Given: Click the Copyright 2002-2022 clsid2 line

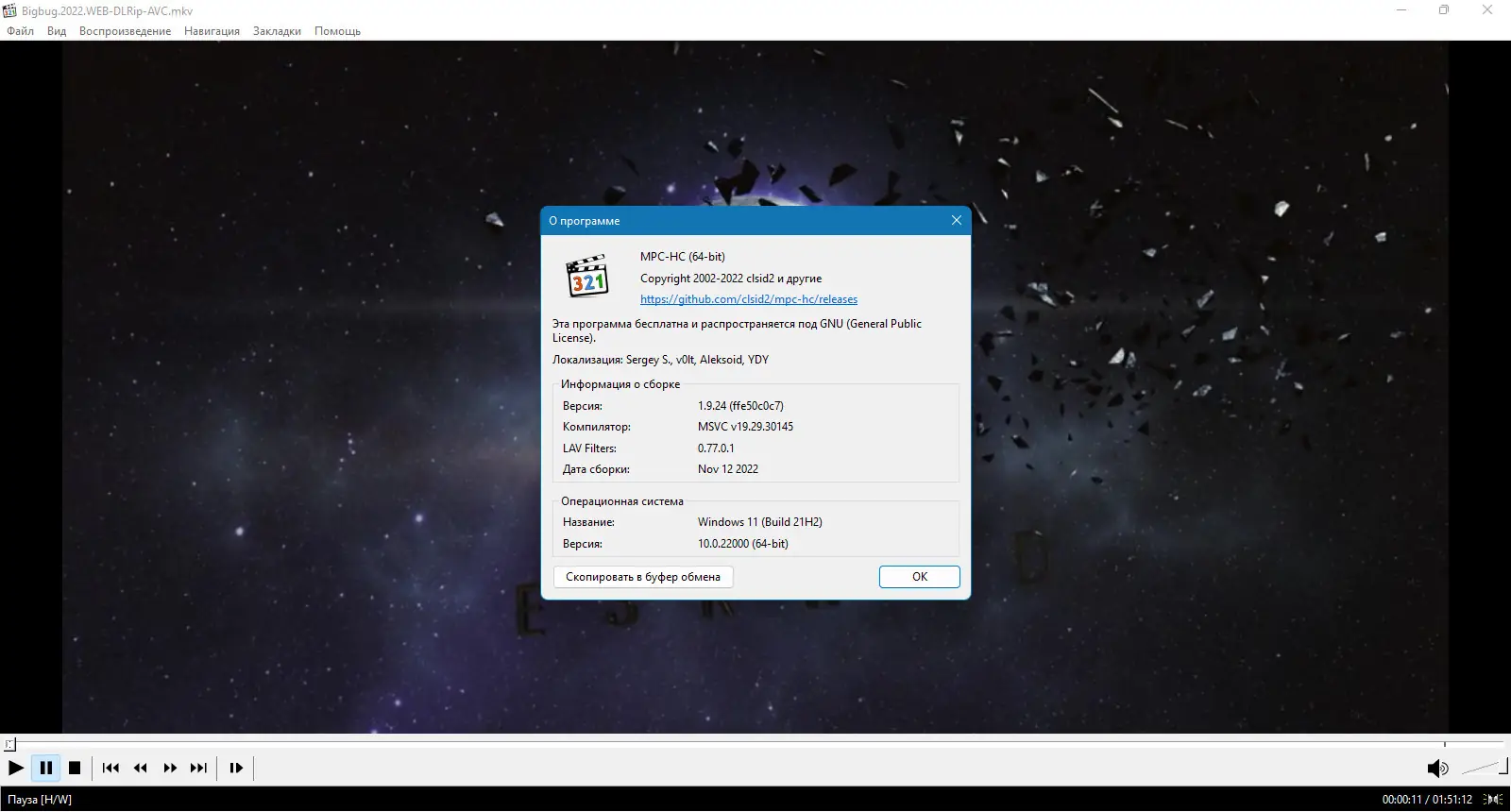Looking at the screenshot, I should click(x=731, y=279).
